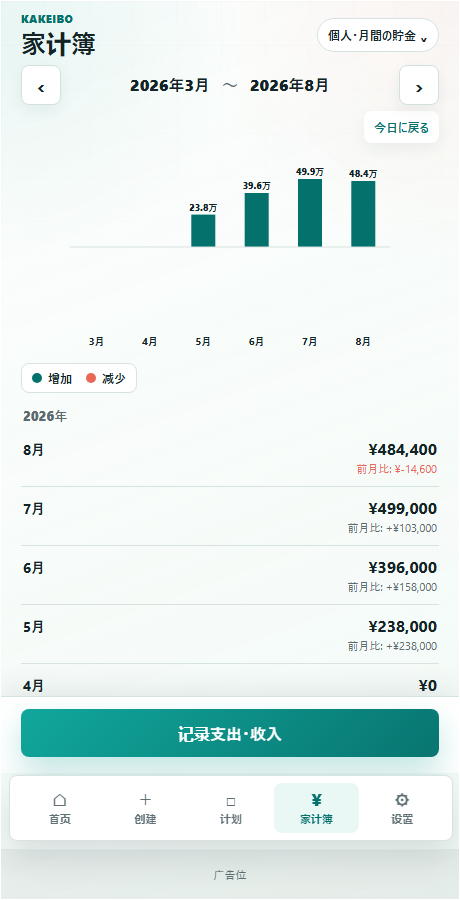This screenshot has width=460, height=900.
Task: Select the 7月 bar showing 49.9万
Action: tap(310, 212)
